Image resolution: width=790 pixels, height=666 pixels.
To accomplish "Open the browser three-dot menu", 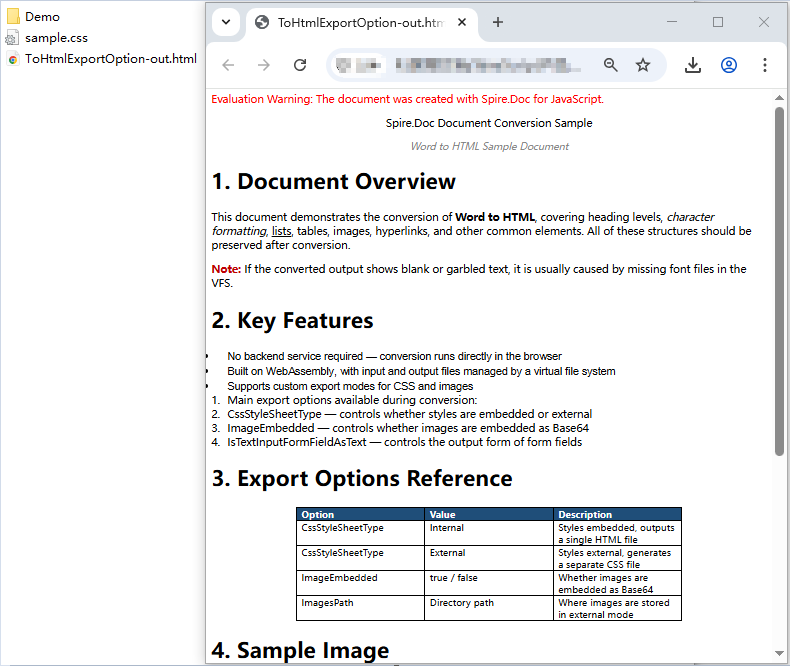I will [765, 65].
